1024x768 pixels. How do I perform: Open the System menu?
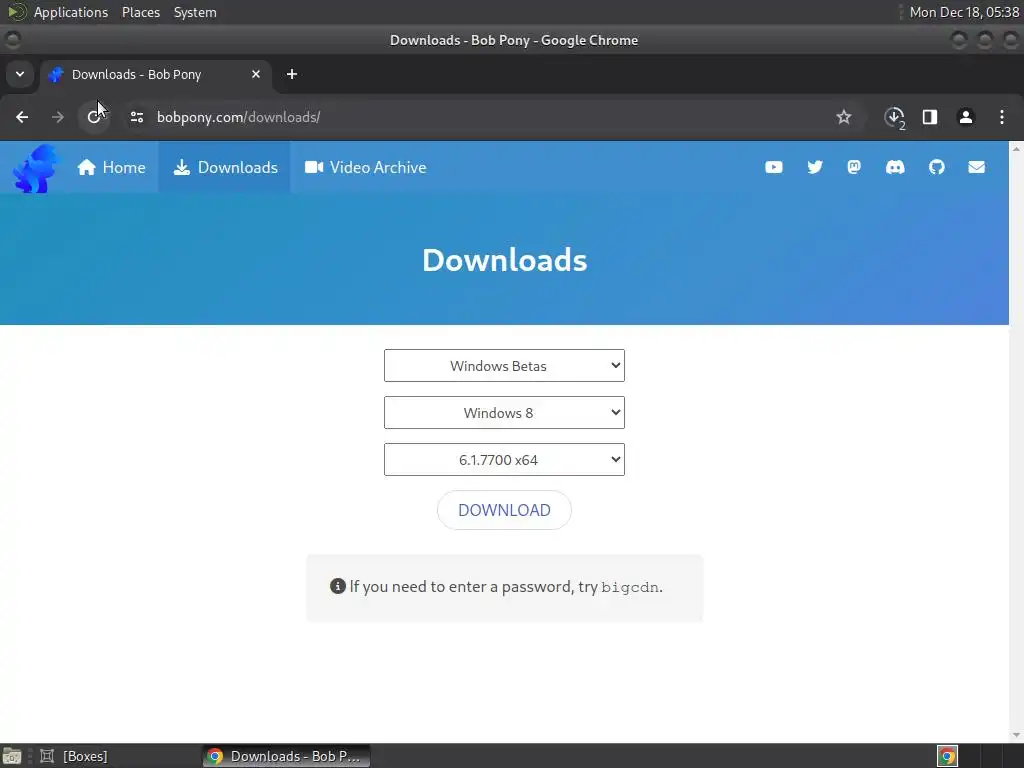195,12
